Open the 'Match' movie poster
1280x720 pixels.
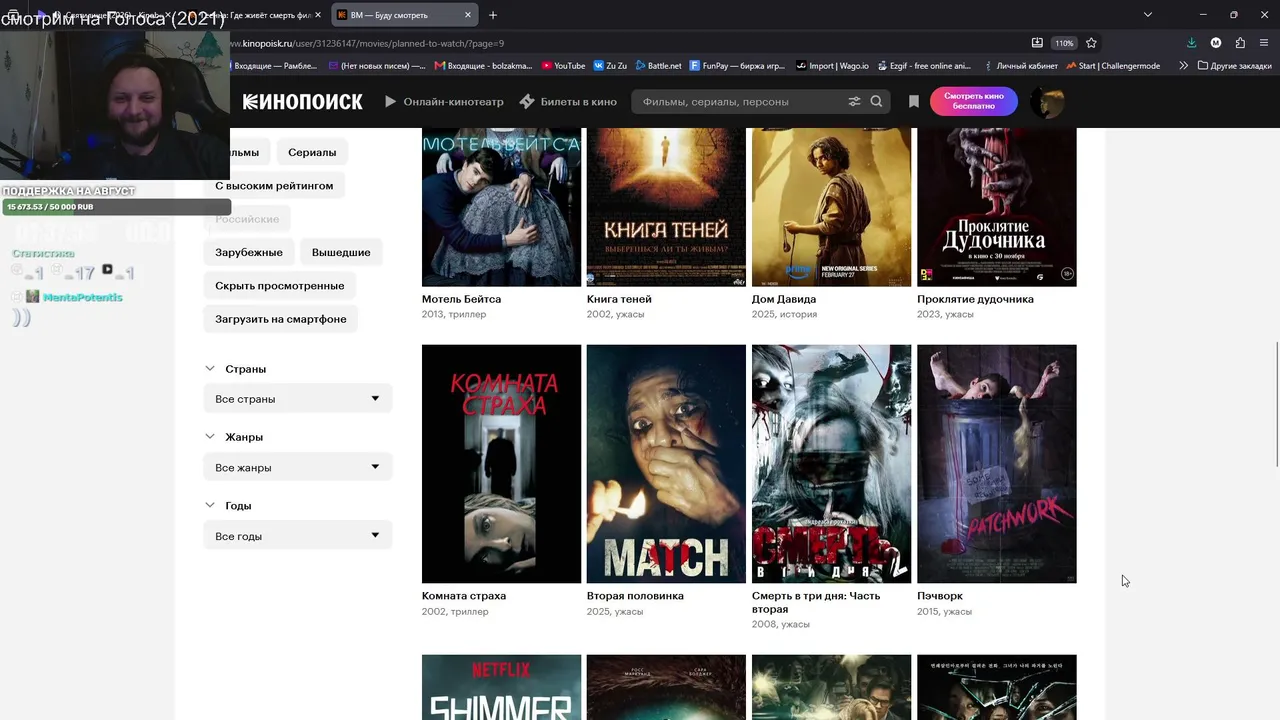[x=666, y=464]
